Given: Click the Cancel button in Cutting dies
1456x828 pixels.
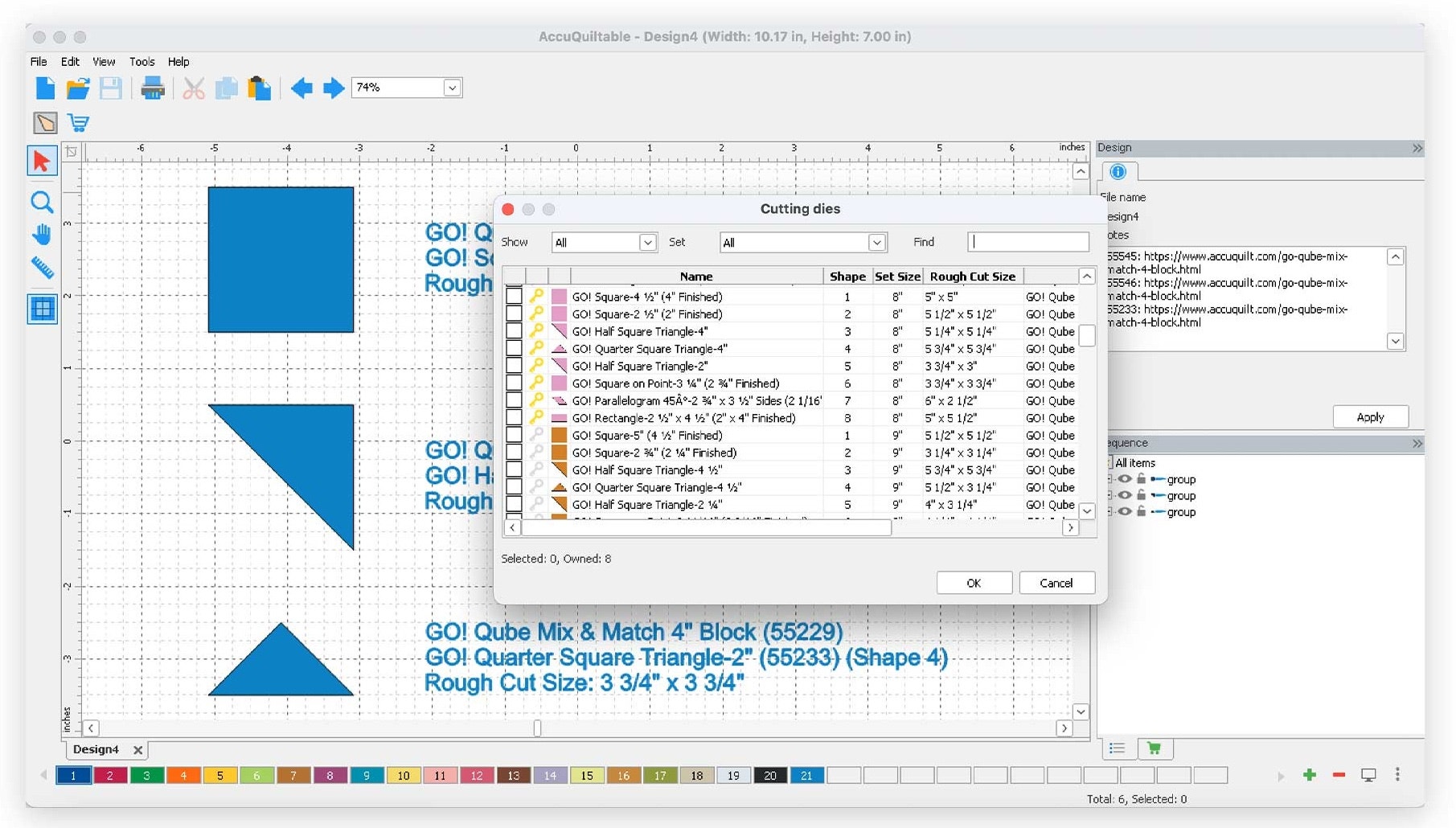Looking at the screenshot, I should coord(1056,583).
